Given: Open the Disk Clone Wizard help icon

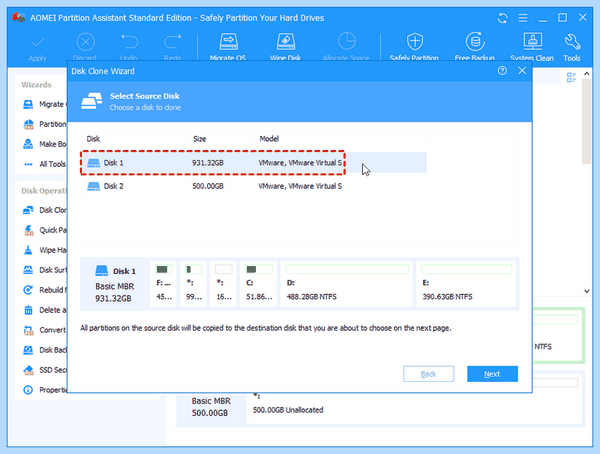Looking at the screenshot, I should click(502, 70).
